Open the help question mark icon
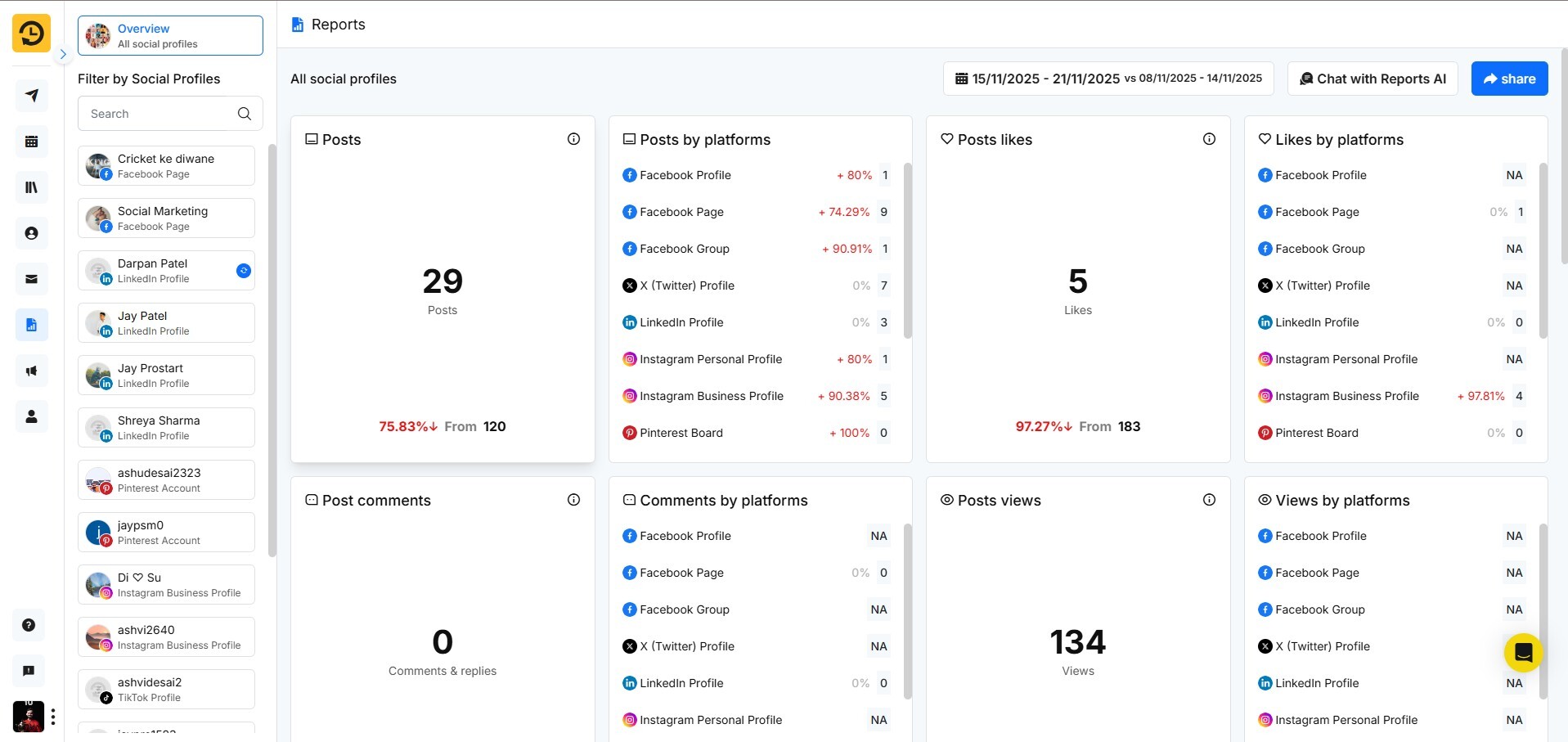The image size is (1568, 742). [29, 625]
